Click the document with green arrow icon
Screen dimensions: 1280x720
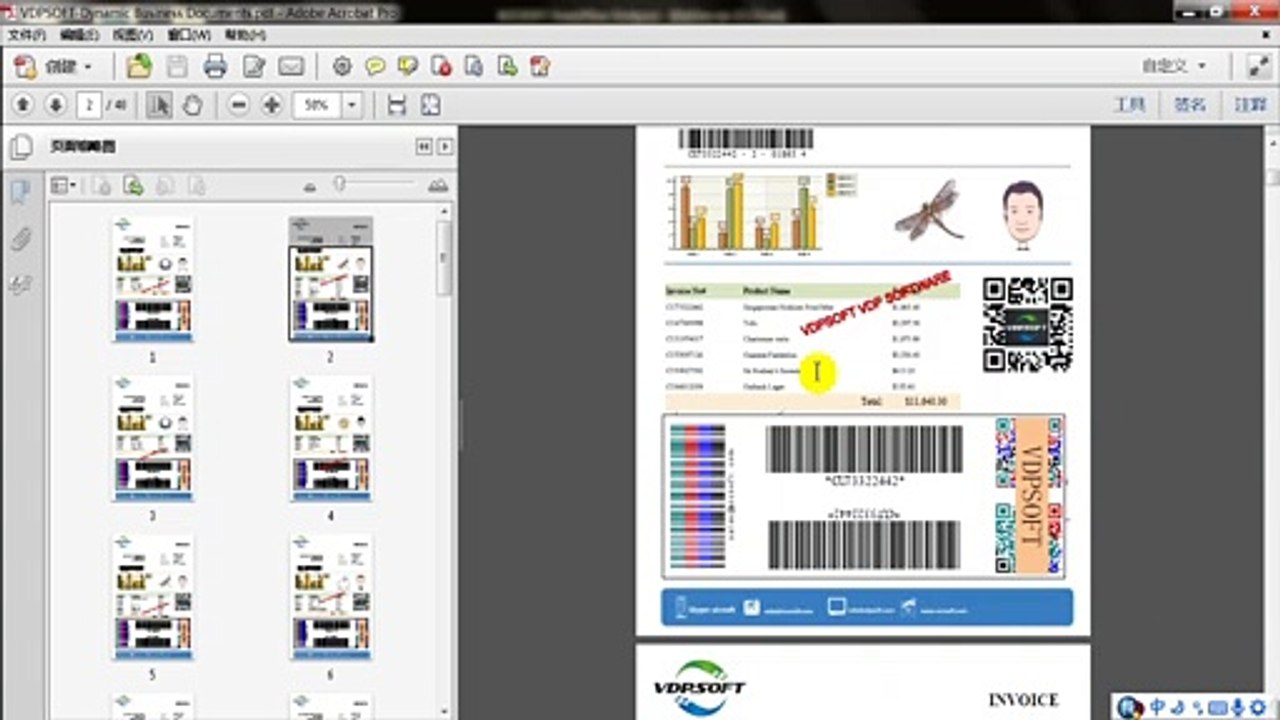(x=507, y=67)
